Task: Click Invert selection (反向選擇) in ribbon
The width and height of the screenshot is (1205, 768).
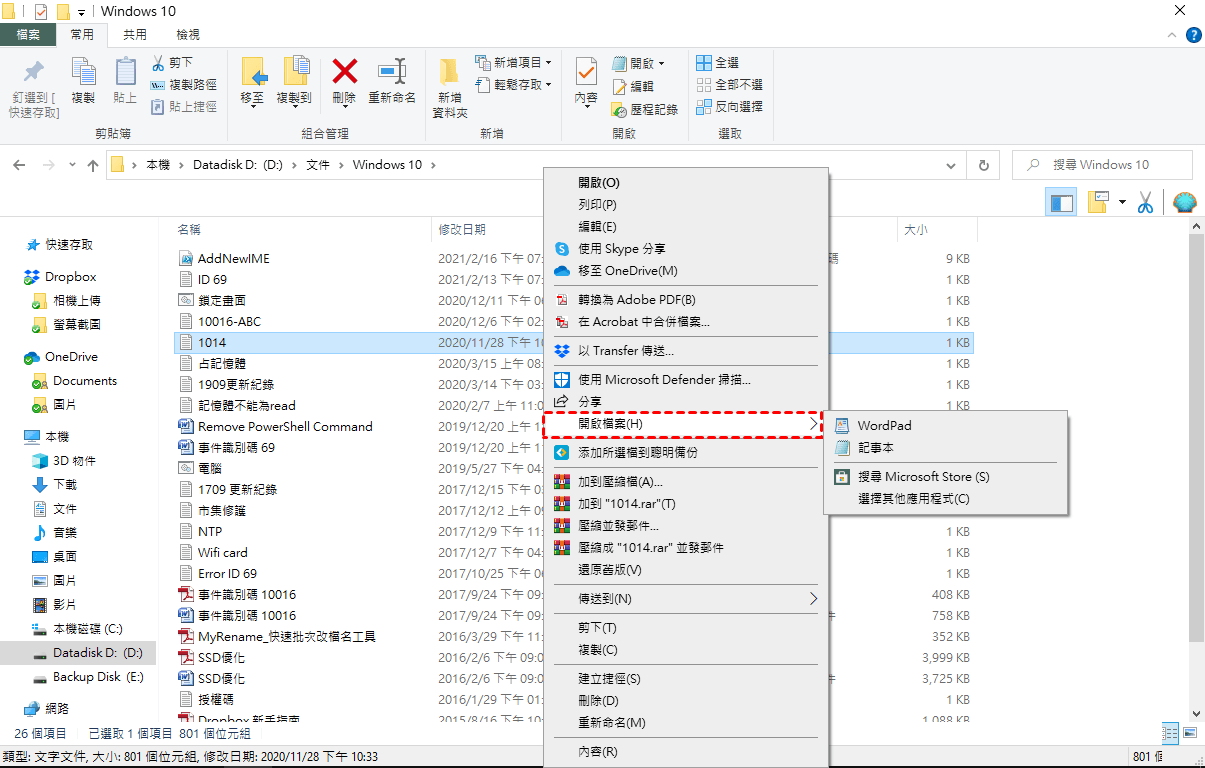Action: (729, 107)
